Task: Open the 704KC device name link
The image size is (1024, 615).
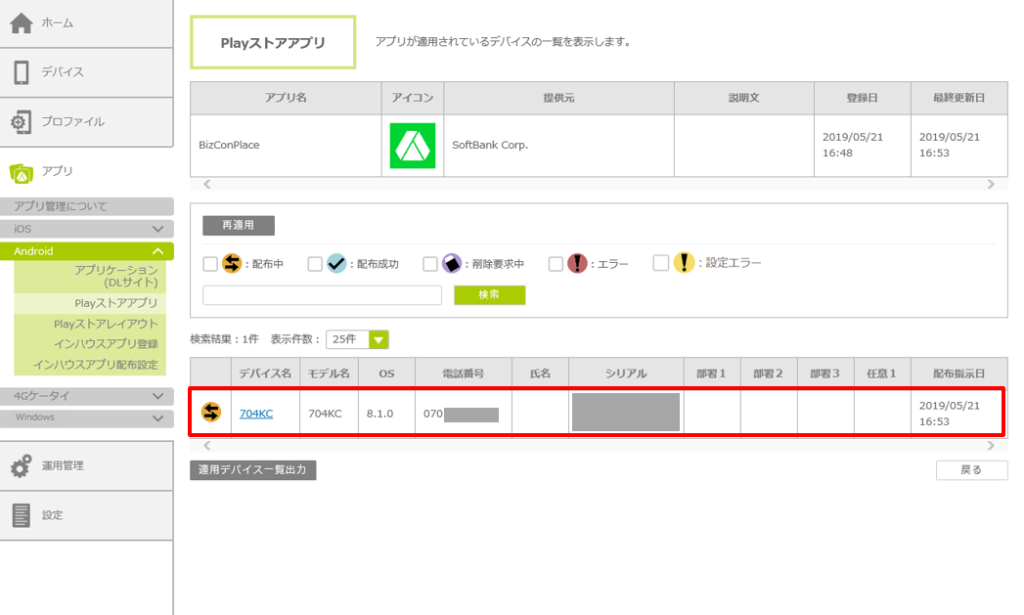Action: (256, 414)
